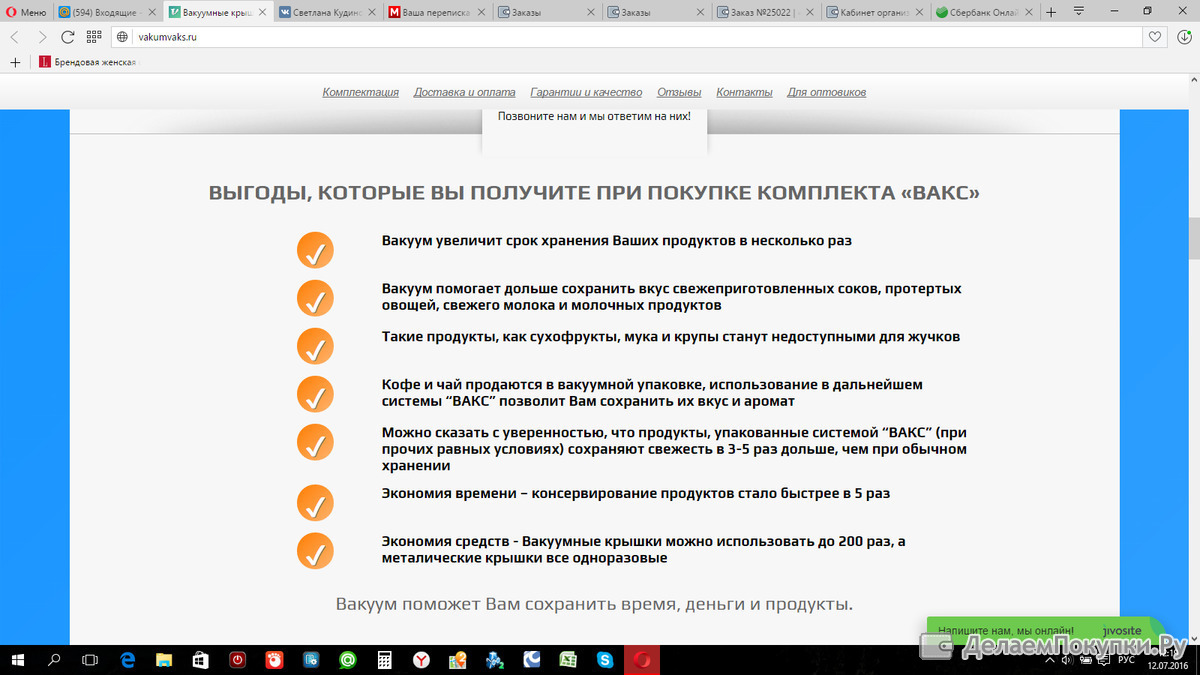
Task: Open Windows taskbar search
Action: (54, 659)
